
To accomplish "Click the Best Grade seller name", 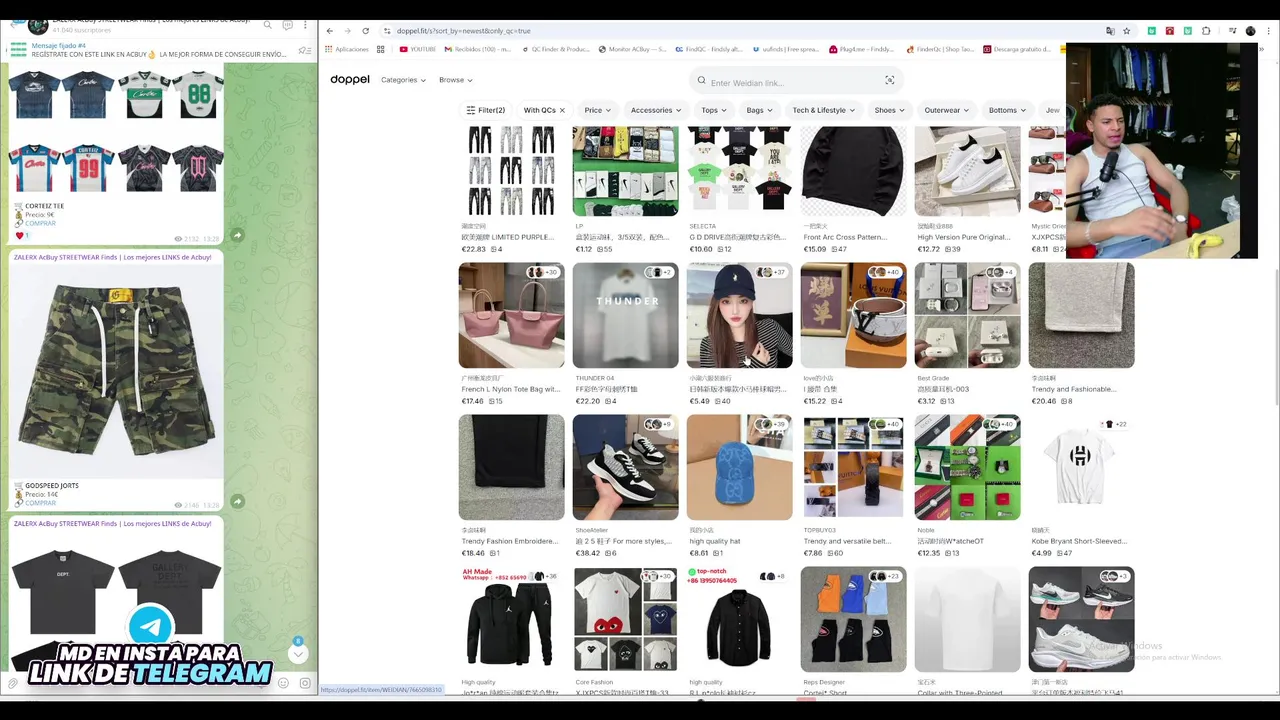I will coord(933,378).
